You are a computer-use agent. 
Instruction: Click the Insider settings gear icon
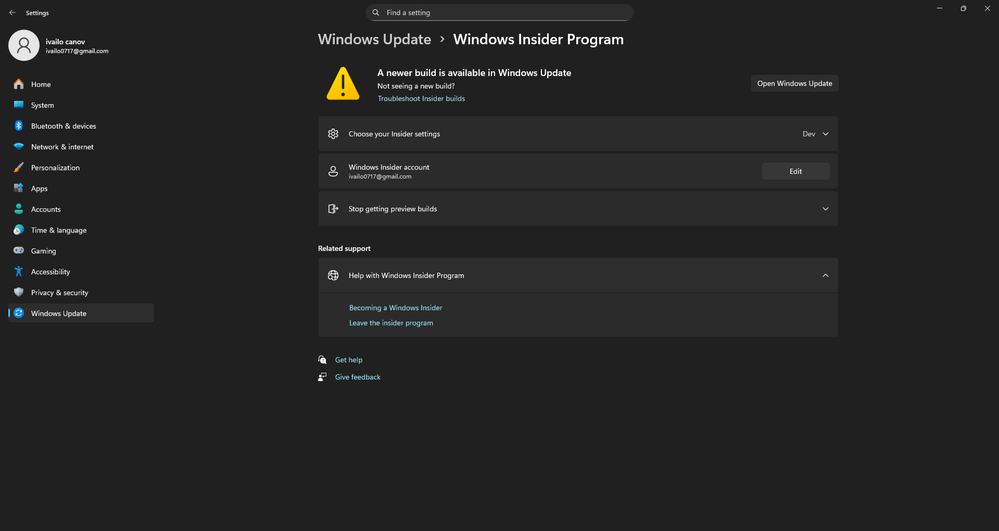[x=333, y=134]
